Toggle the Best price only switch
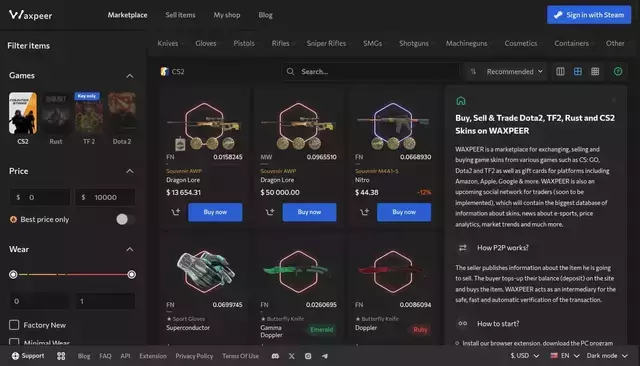Image resolution: width=640 pixels, height=366 pixels. 125,220
